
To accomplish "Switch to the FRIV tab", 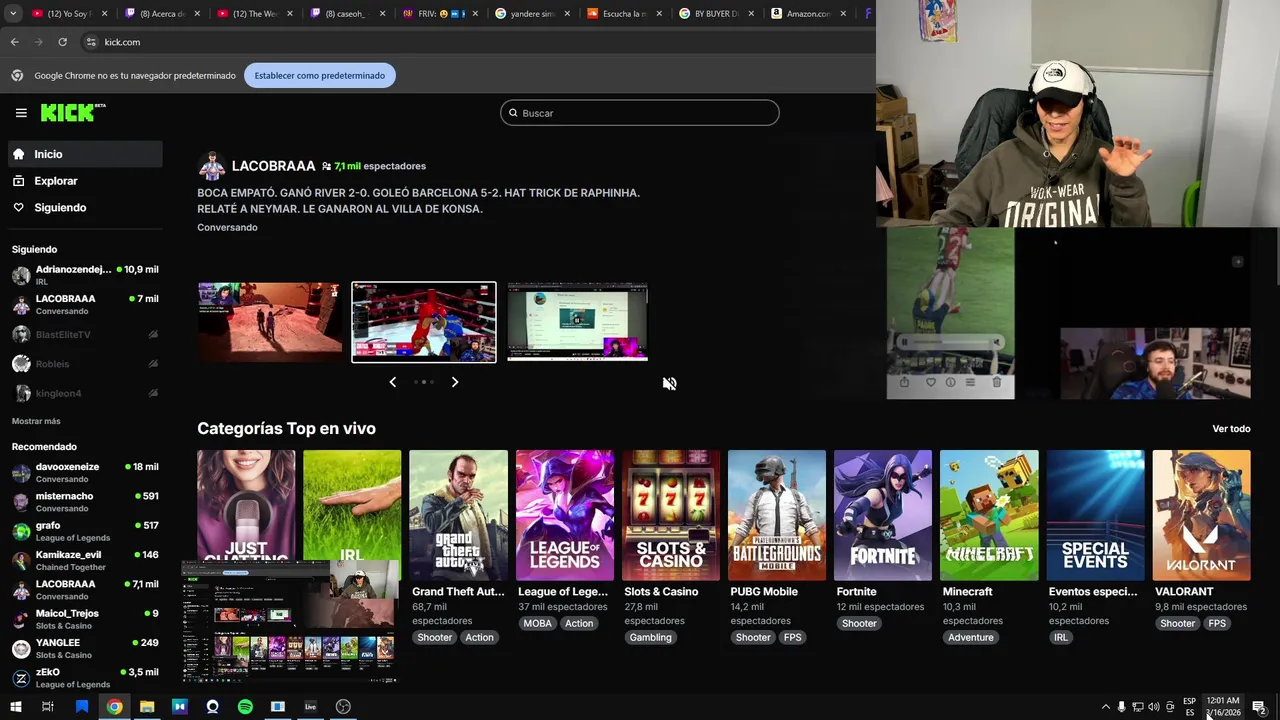I will point(440,14).
